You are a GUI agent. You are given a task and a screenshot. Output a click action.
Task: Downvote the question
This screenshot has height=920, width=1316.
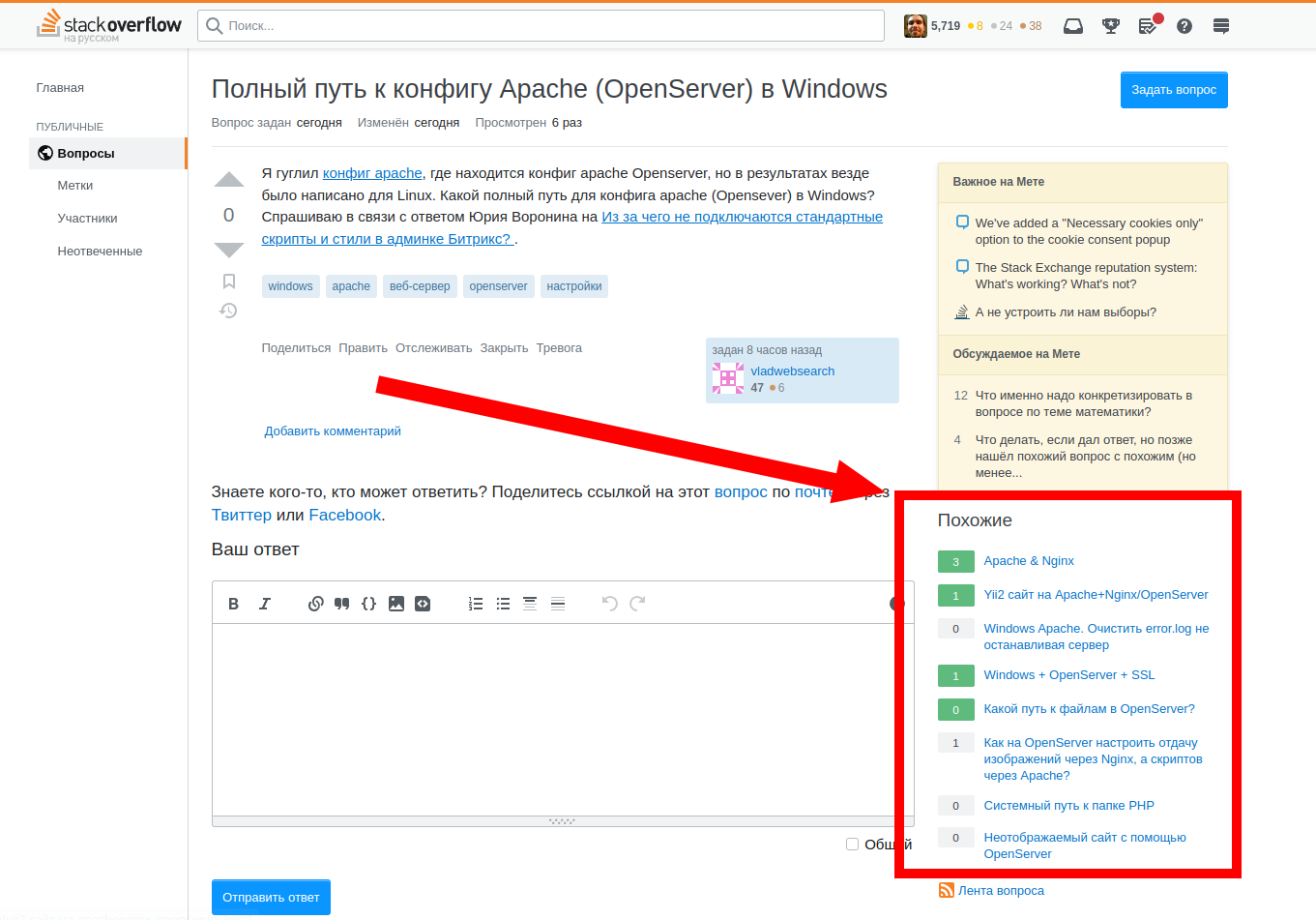coord(229,251)
